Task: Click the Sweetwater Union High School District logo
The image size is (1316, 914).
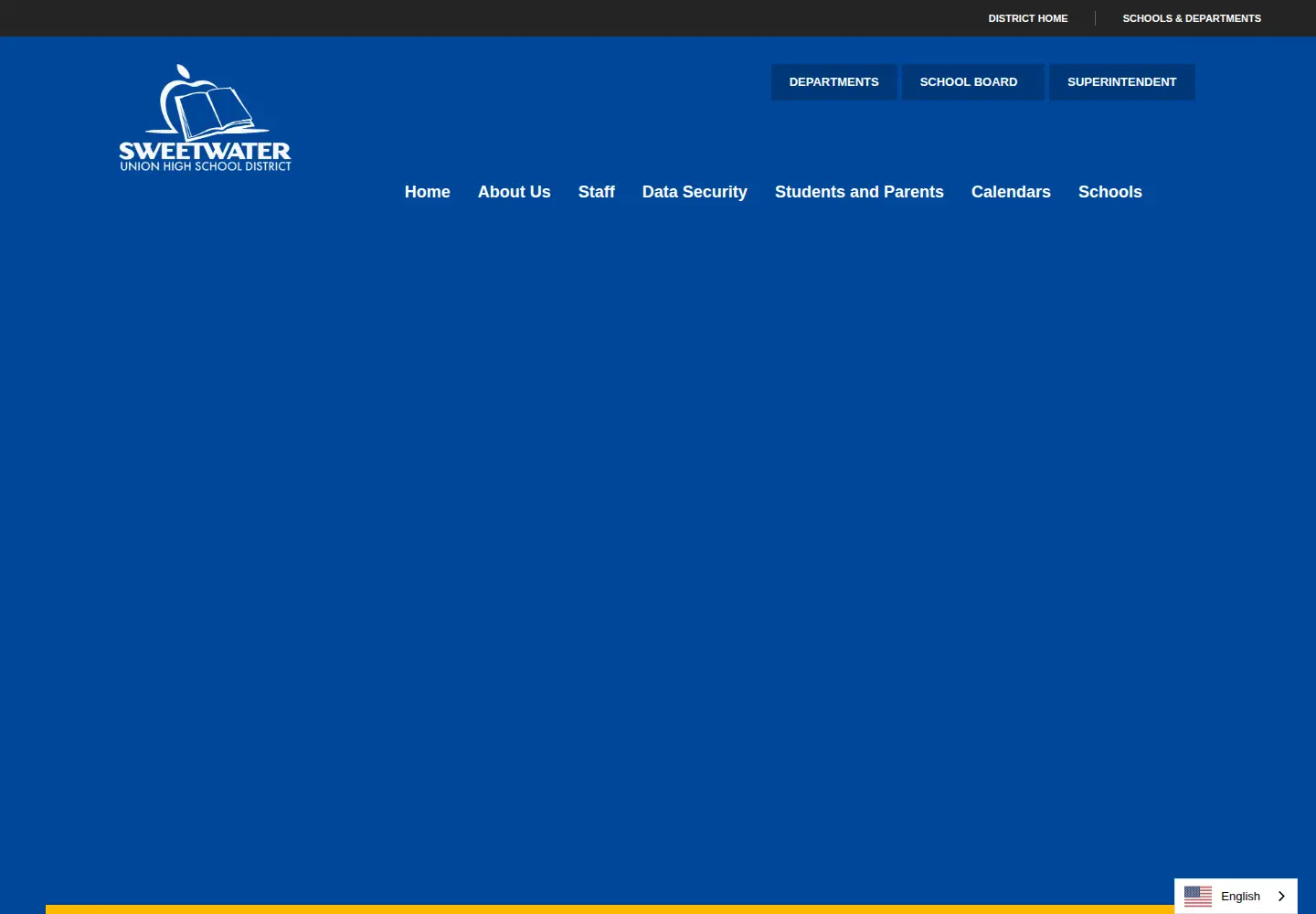Action: click(205, 118)
